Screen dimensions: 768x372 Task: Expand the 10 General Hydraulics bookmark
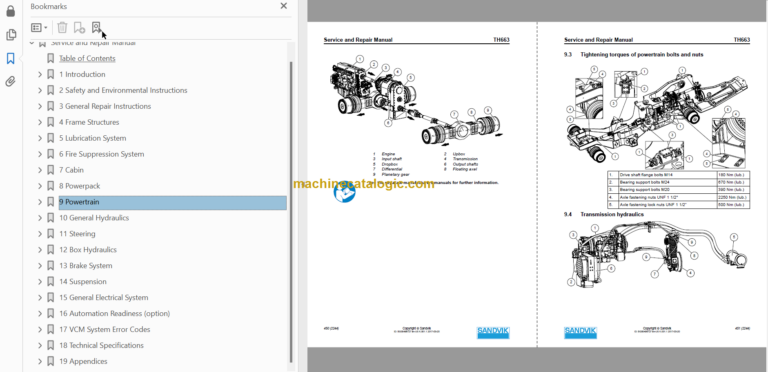tap(40, 218)
